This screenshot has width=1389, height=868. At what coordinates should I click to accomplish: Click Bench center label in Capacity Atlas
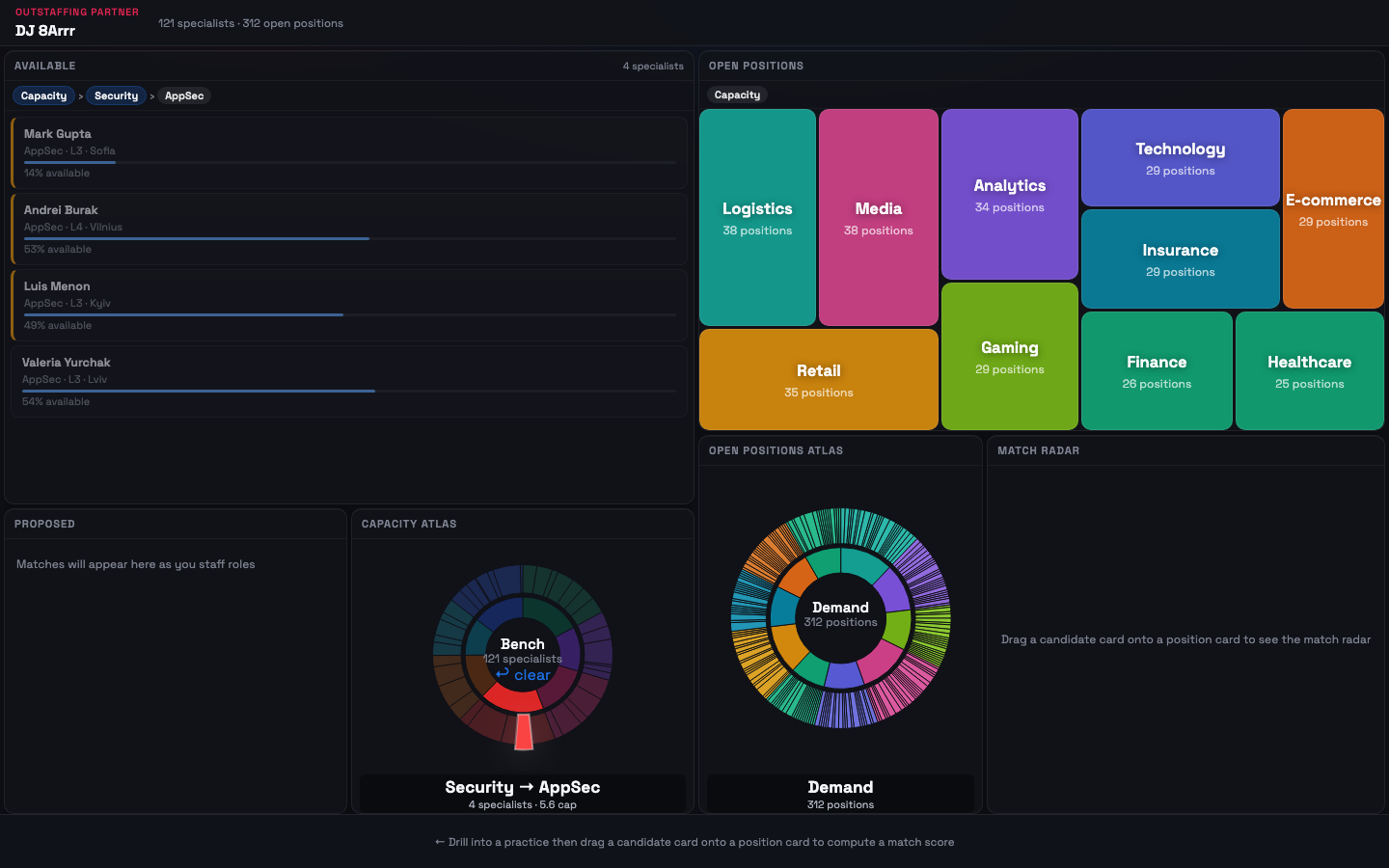(x=523, y=644)
